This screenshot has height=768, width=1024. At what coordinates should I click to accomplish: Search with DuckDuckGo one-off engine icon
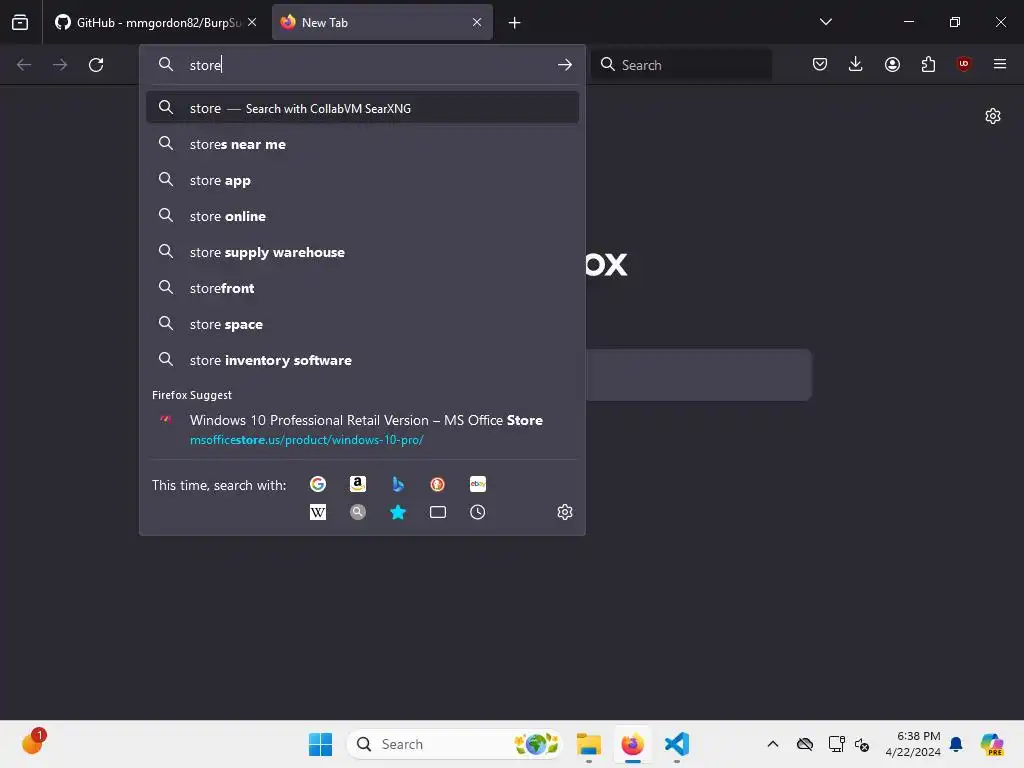[438, 484]
